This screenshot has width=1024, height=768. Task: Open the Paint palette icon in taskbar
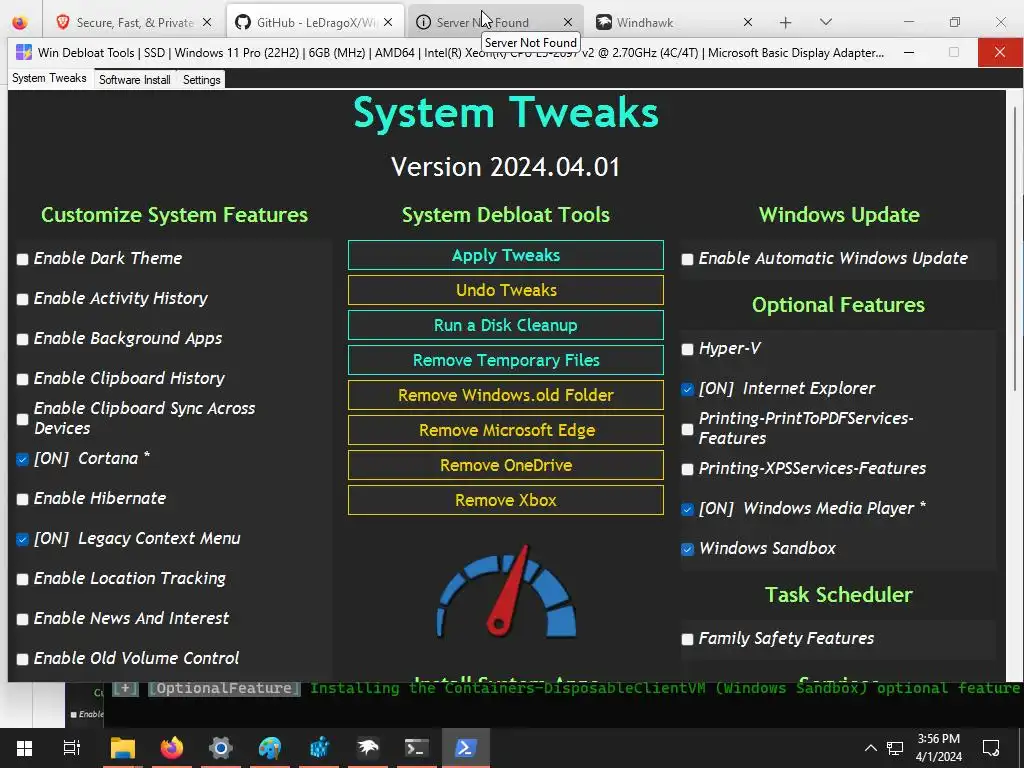click(x=270, y=748)
